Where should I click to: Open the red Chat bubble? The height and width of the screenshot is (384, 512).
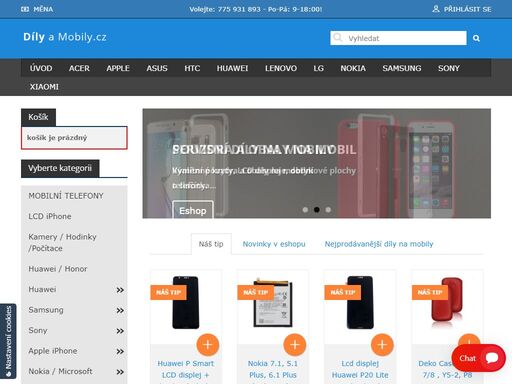point(478,358)
